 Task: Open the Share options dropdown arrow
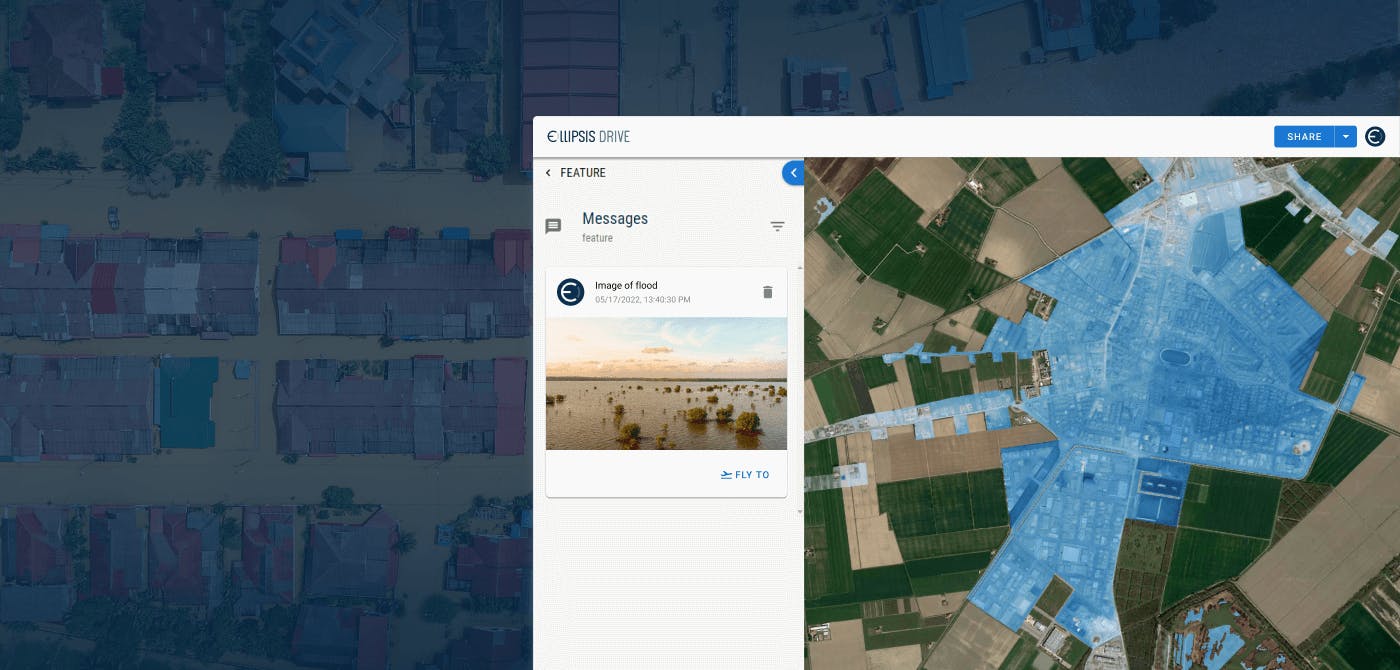point(1346,136)
